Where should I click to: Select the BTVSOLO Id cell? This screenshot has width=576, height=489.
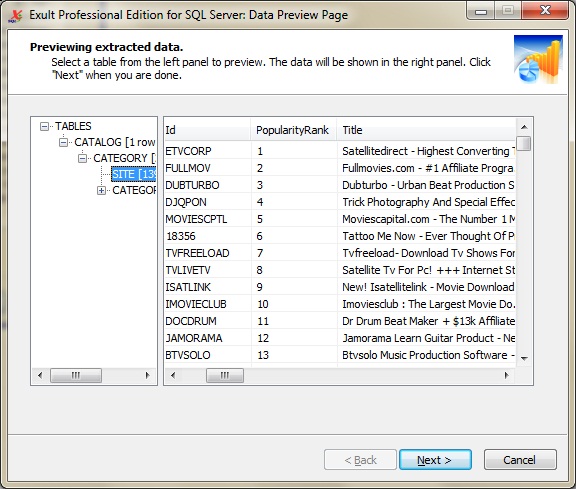(208, 355)
